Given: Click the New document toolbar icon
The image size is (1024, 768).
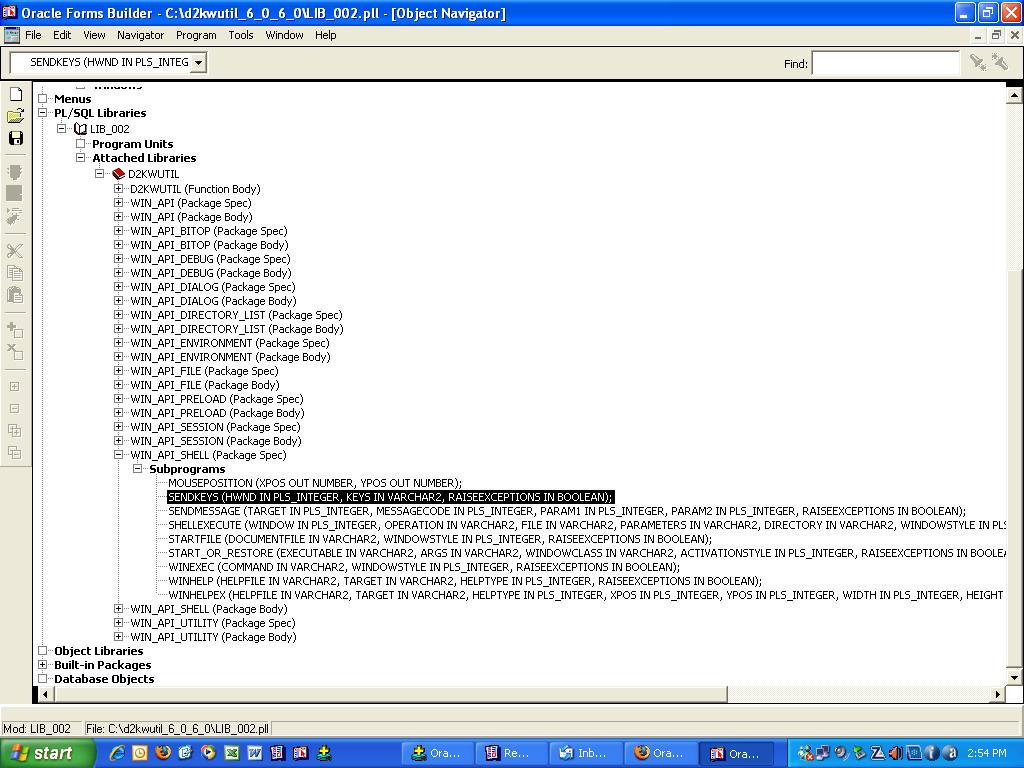Looking at the screenshot, I should pos(15,94).
